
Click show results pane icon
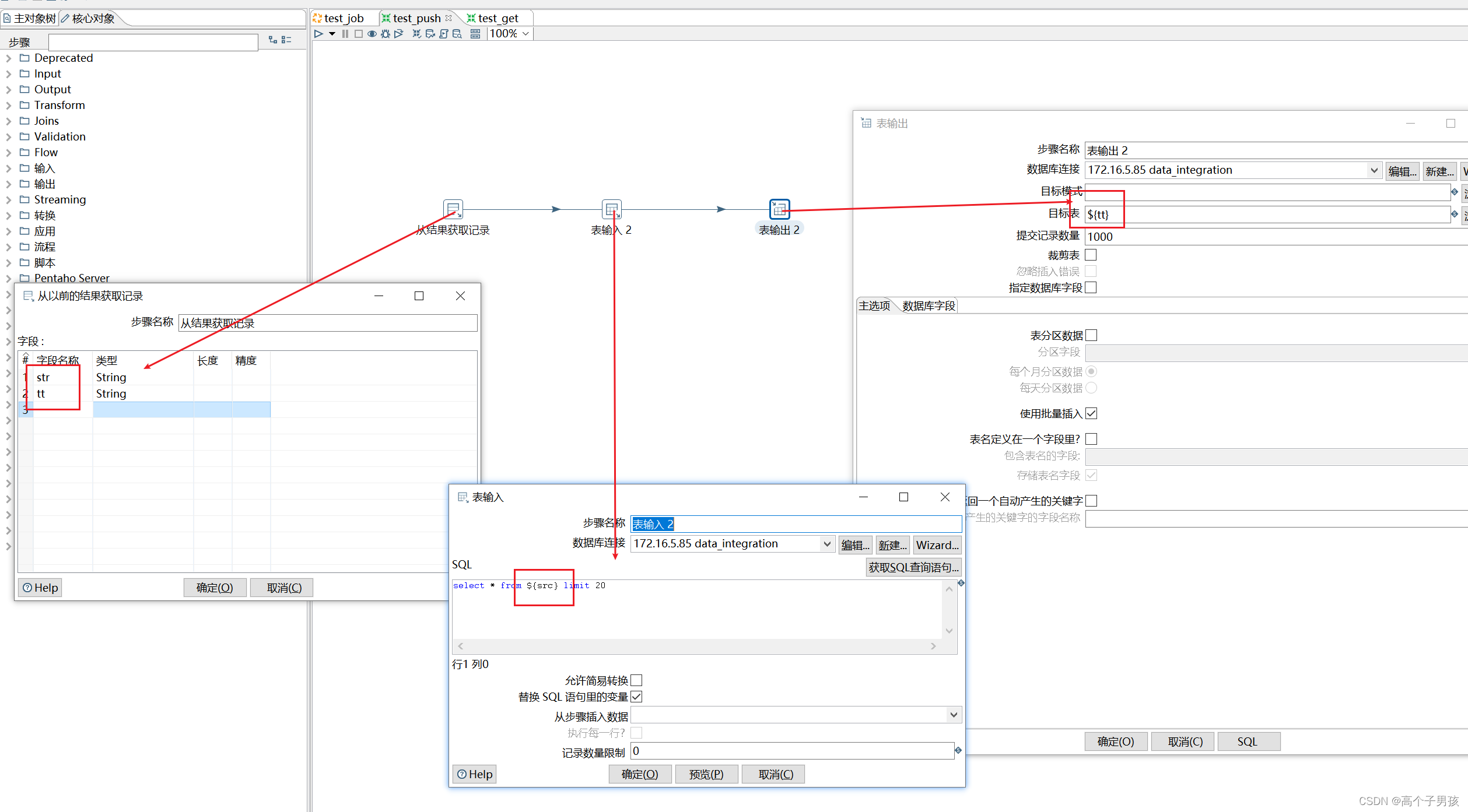click(x=475, y=34)
